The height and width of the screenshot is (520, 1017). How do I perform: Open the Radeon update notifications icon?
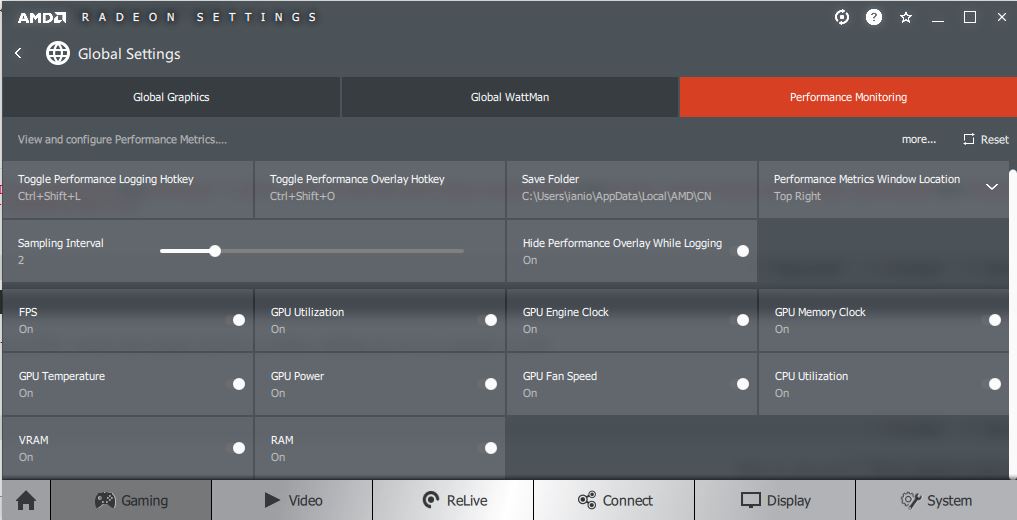(x=842, y=17)
